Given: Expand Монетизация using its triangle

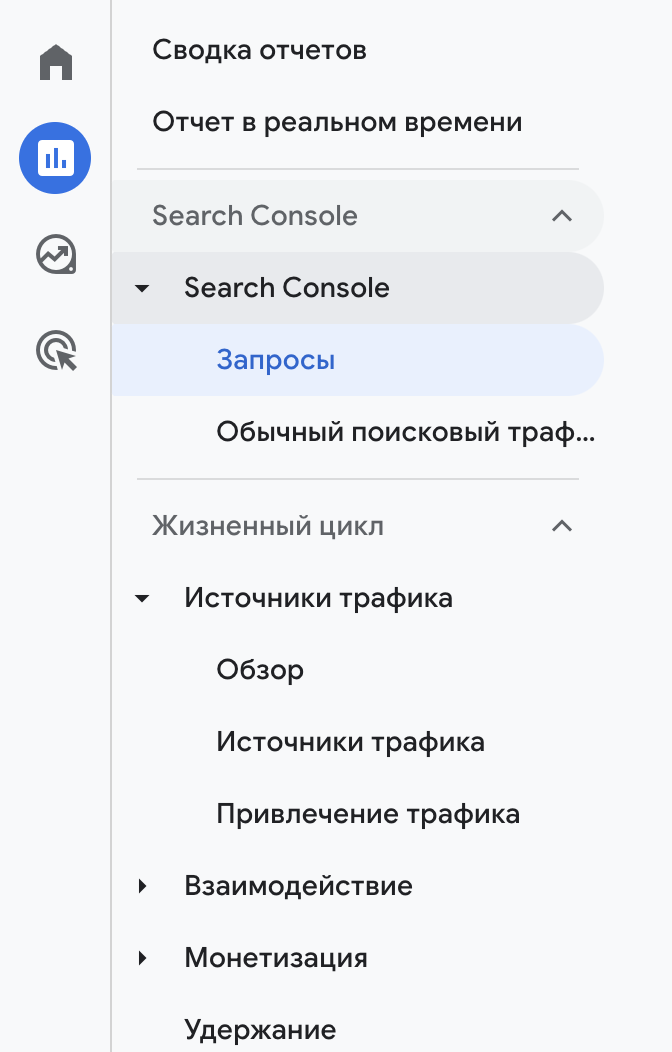Looking at the screenshot, I should coord(142,958).
